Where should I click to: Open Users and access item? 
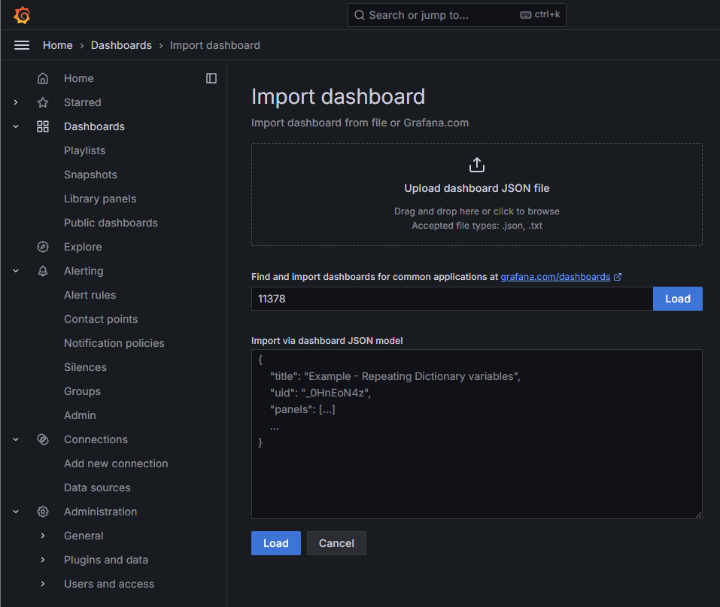(x=109, y=584)
